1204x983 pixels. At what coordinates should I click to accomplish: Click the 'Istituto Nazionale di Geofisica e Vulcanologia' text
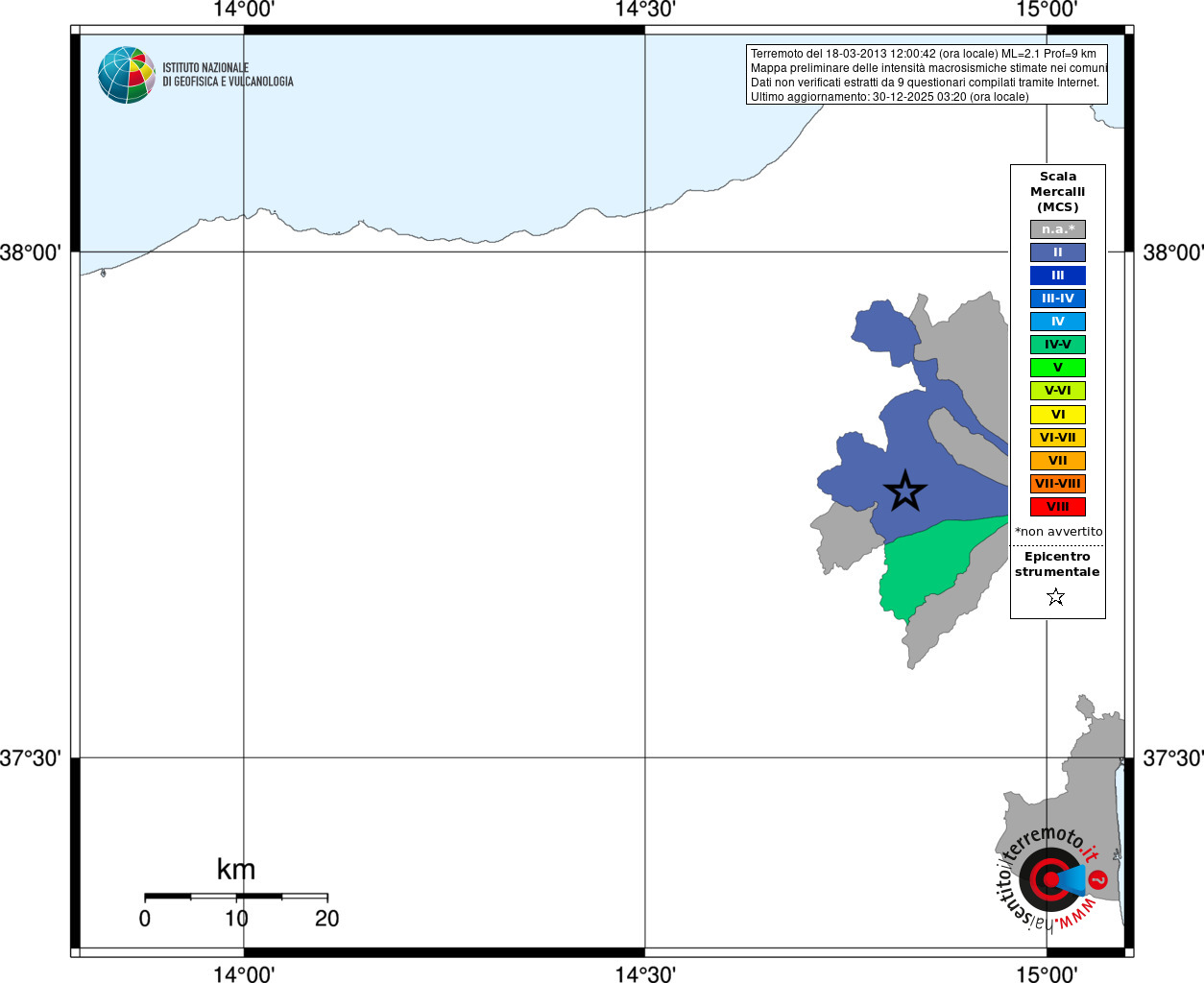click(228, 75)
